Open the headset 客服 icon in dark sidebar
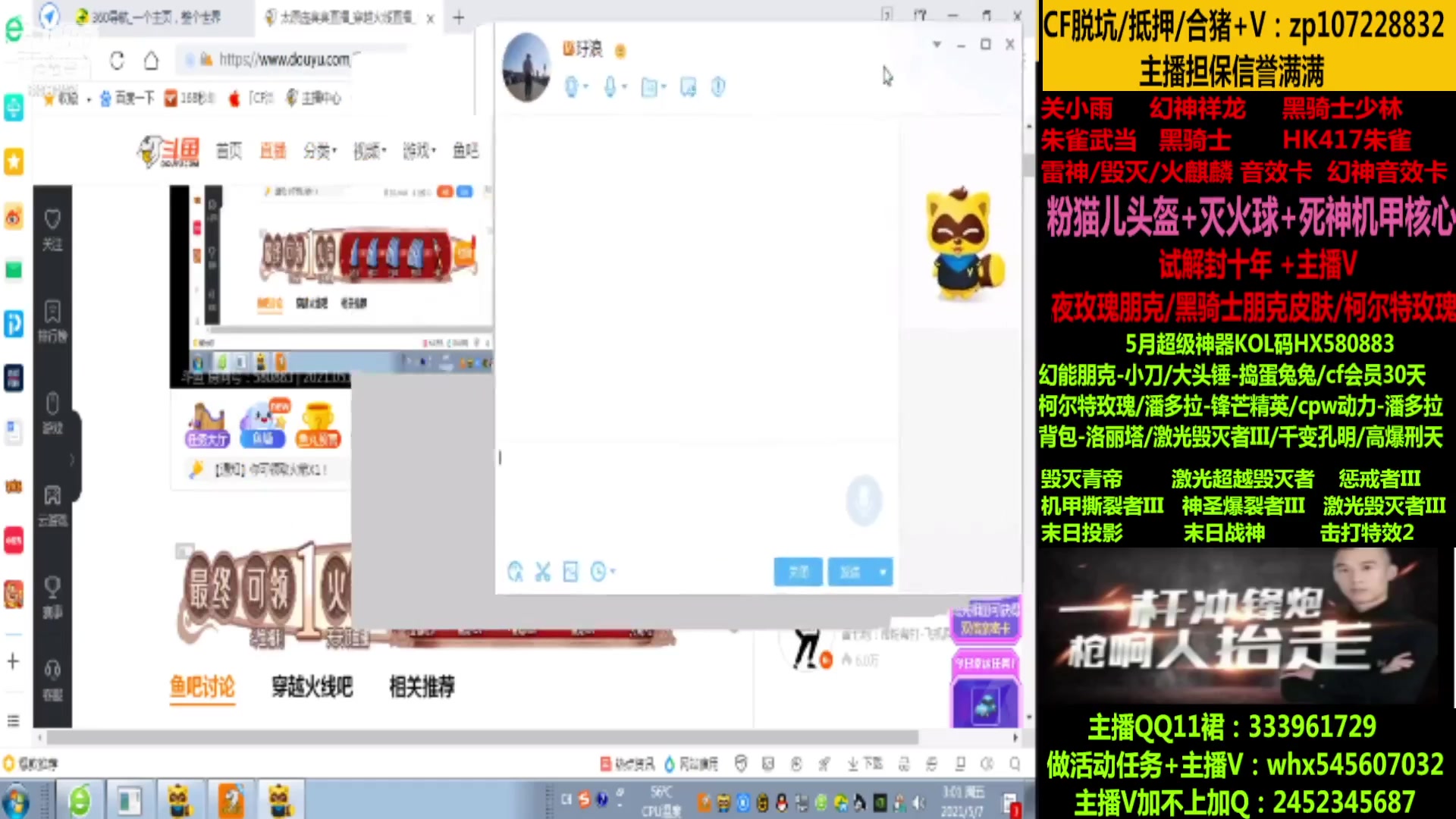 pos(52,679)
